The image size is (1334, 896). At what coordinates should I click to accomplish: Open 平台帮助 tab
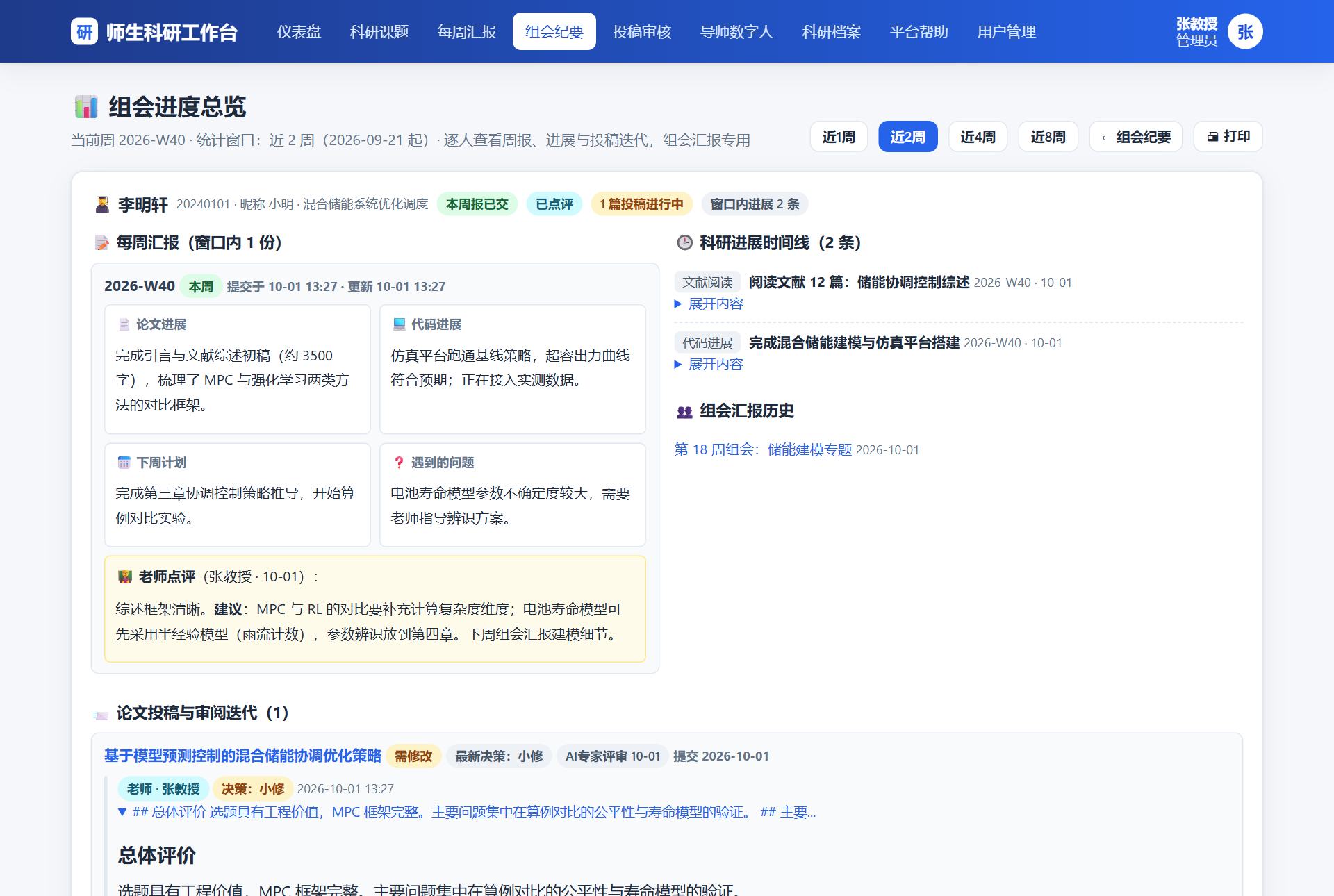(x=919, y=31)
